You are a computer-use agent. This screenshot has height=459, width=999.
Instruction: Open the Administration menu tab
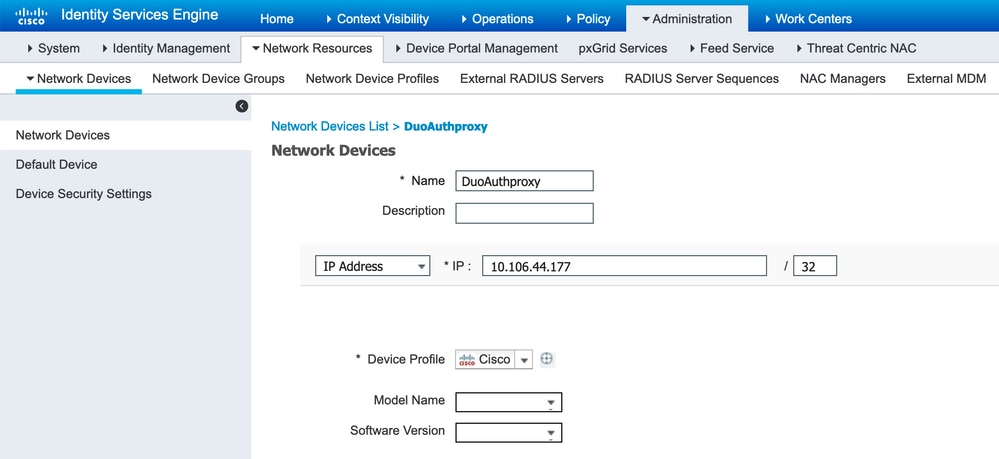(x=686, y=18)
